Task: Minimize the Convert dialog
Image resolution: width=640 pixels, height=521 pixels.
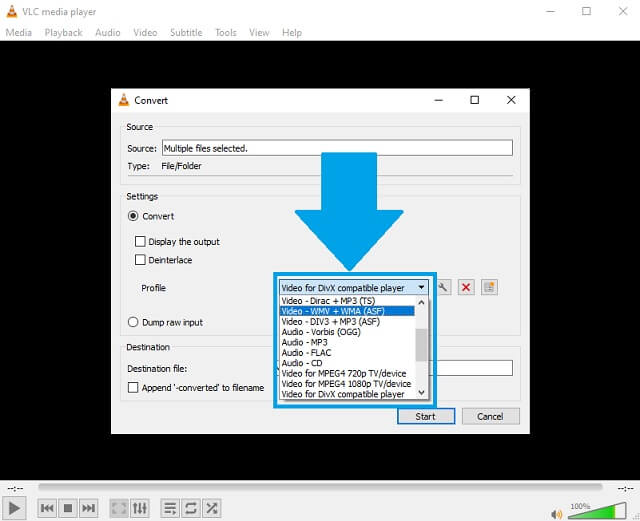Action: point(438,100)
